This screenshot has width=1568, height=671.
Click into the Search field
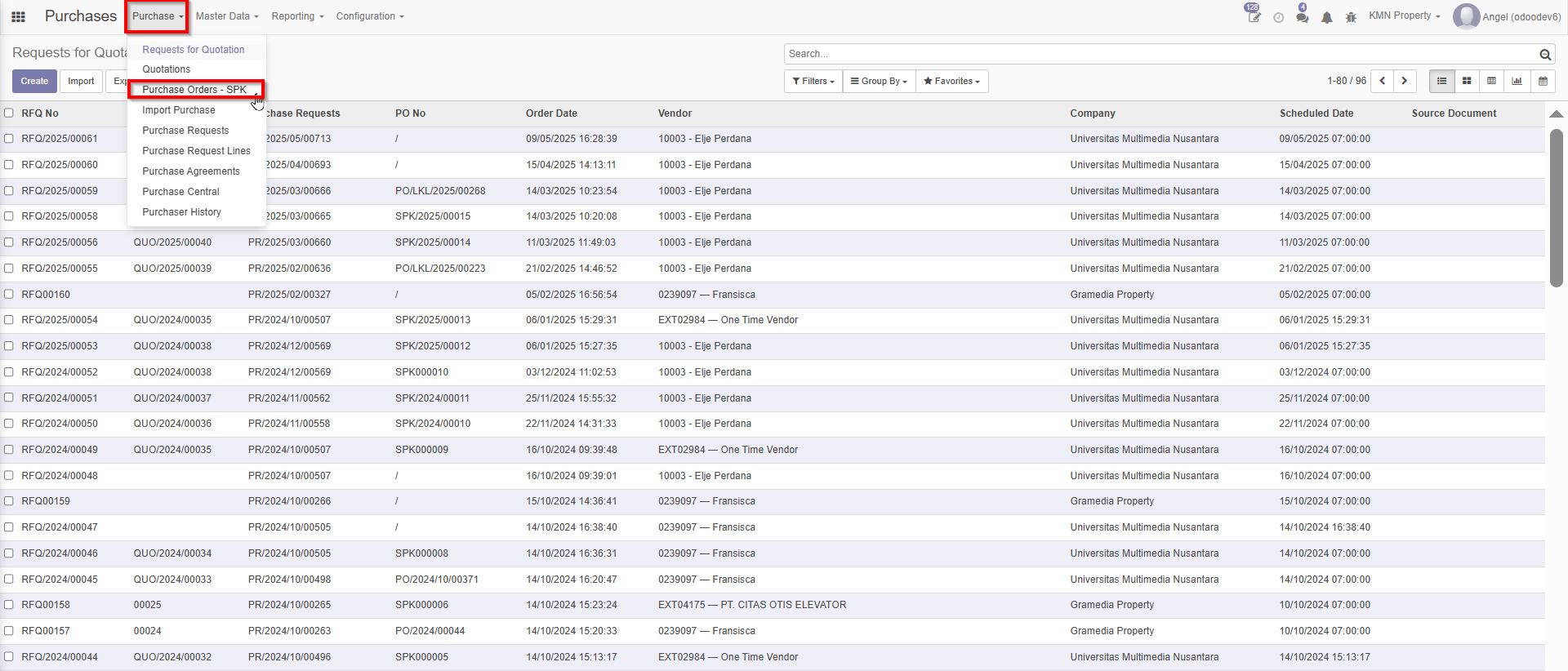coord(1160,54)
